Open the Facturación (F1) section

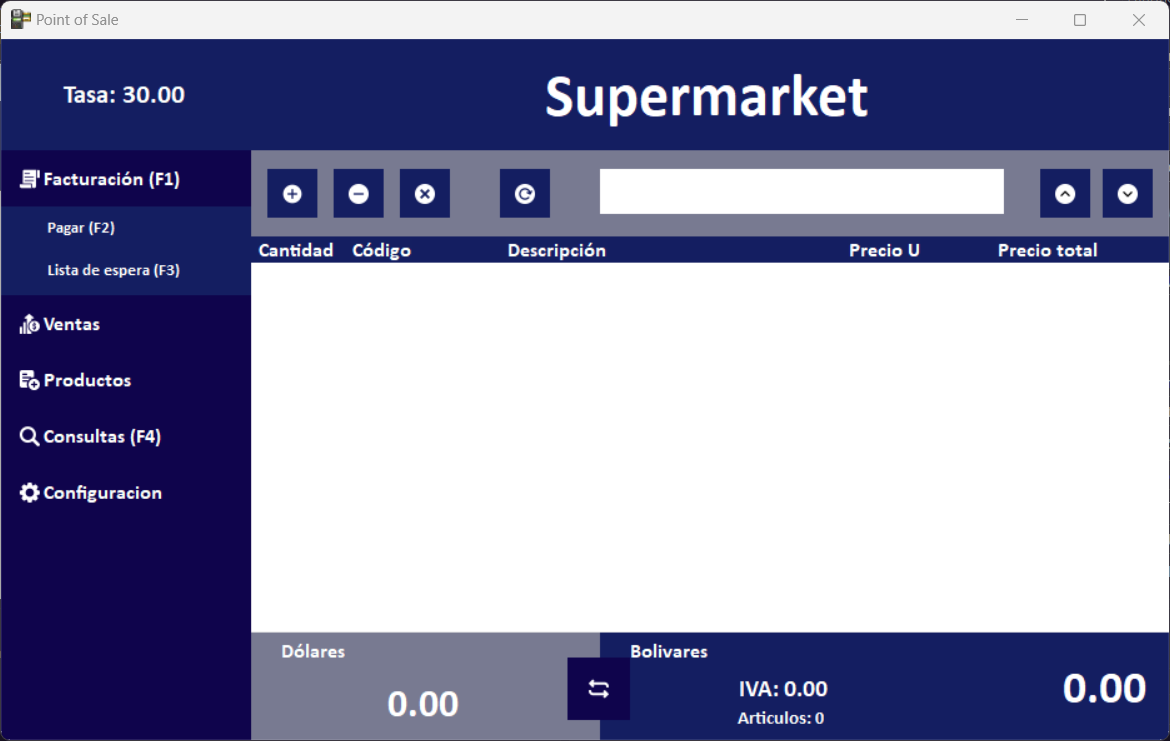111,180
